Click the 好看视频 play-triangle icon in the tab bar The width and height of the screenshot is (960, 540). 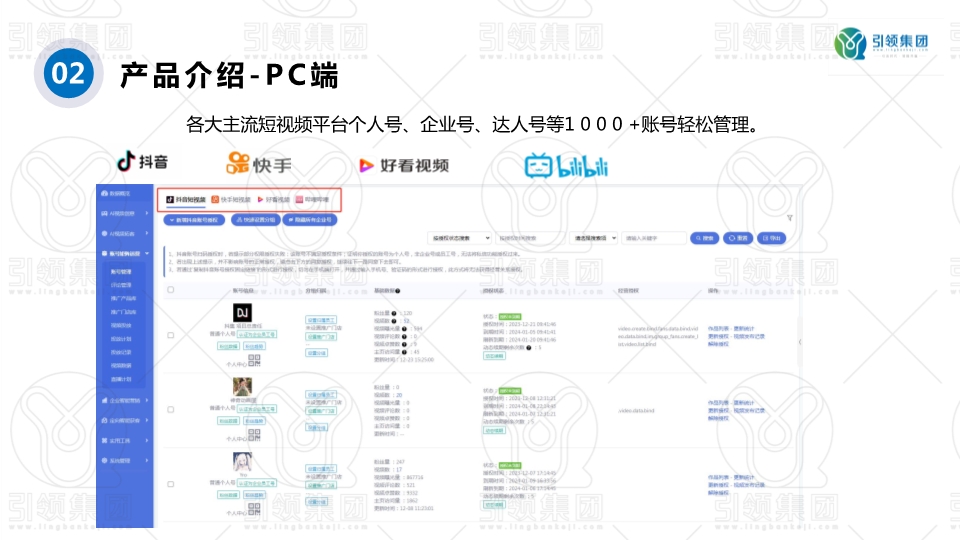260,200
